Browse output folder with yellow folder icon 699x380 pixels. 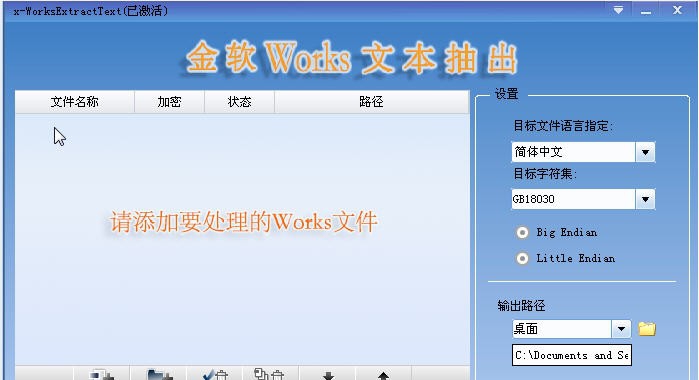point(647,329)
